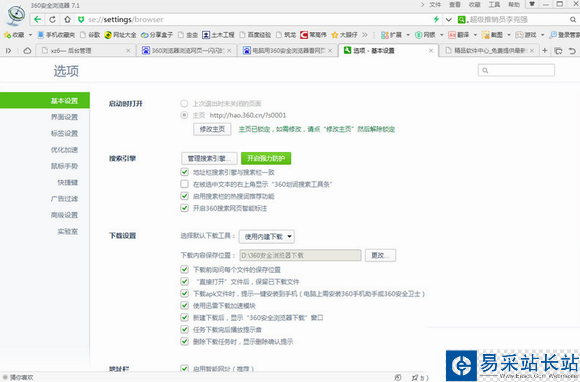
Task: Click the cloud icon beside tabs
Action: click(x=27, y=51)
